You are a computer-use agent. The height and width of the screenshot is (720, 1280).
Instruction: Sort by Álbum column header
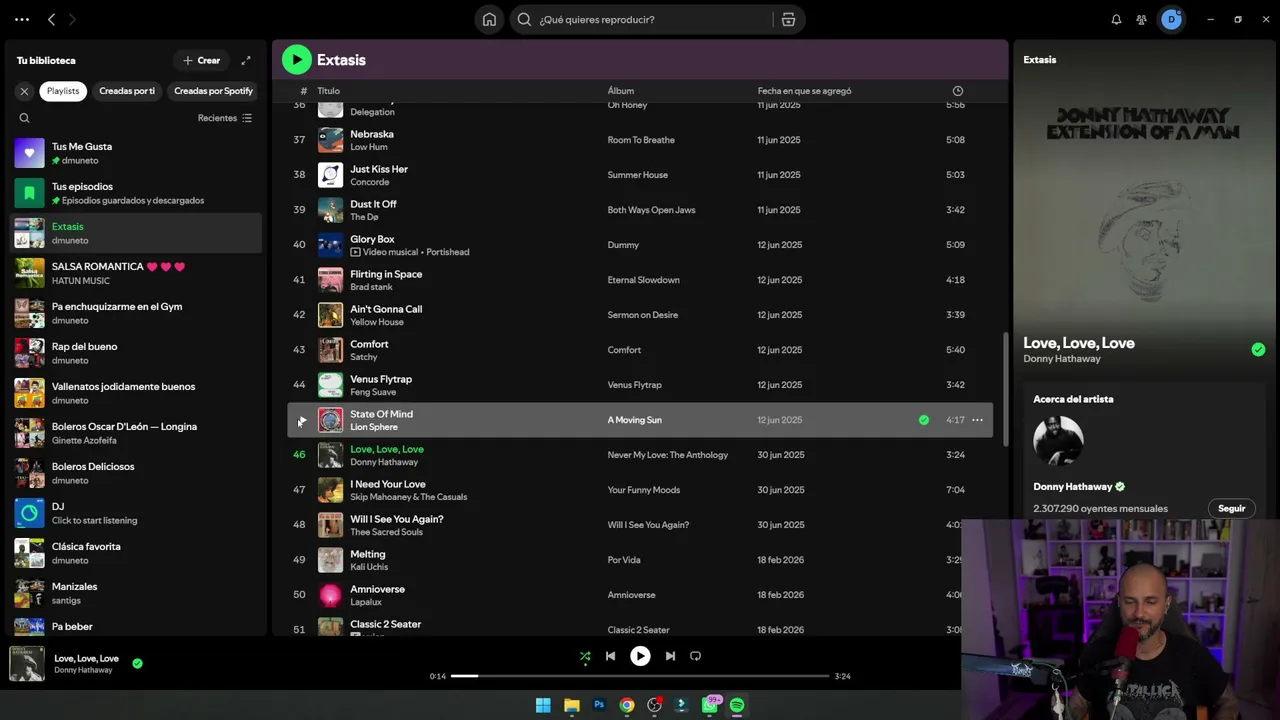pos(620,91)
